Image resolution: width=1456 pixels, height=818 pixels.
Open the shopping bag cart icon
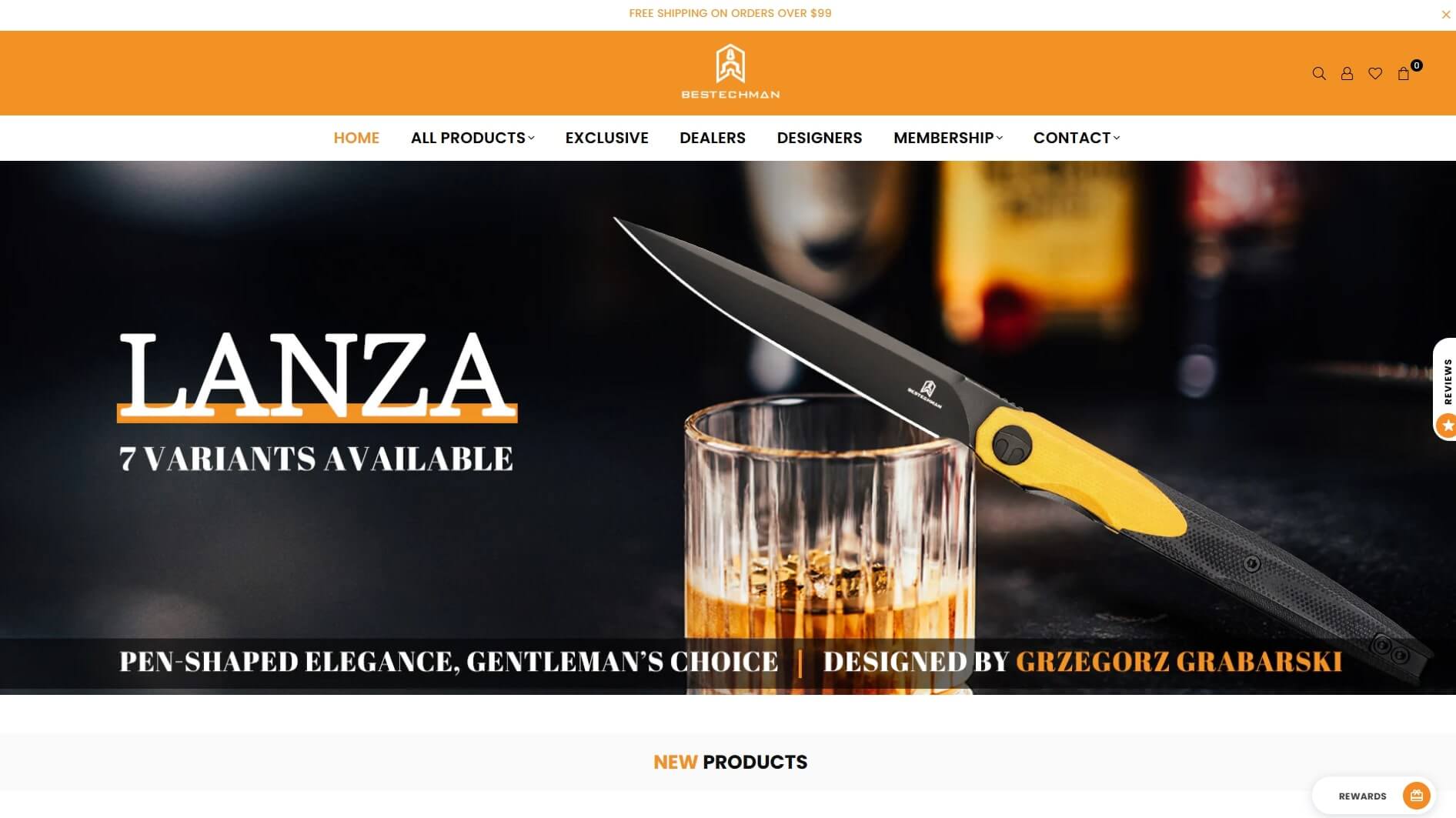[1404, 74]
